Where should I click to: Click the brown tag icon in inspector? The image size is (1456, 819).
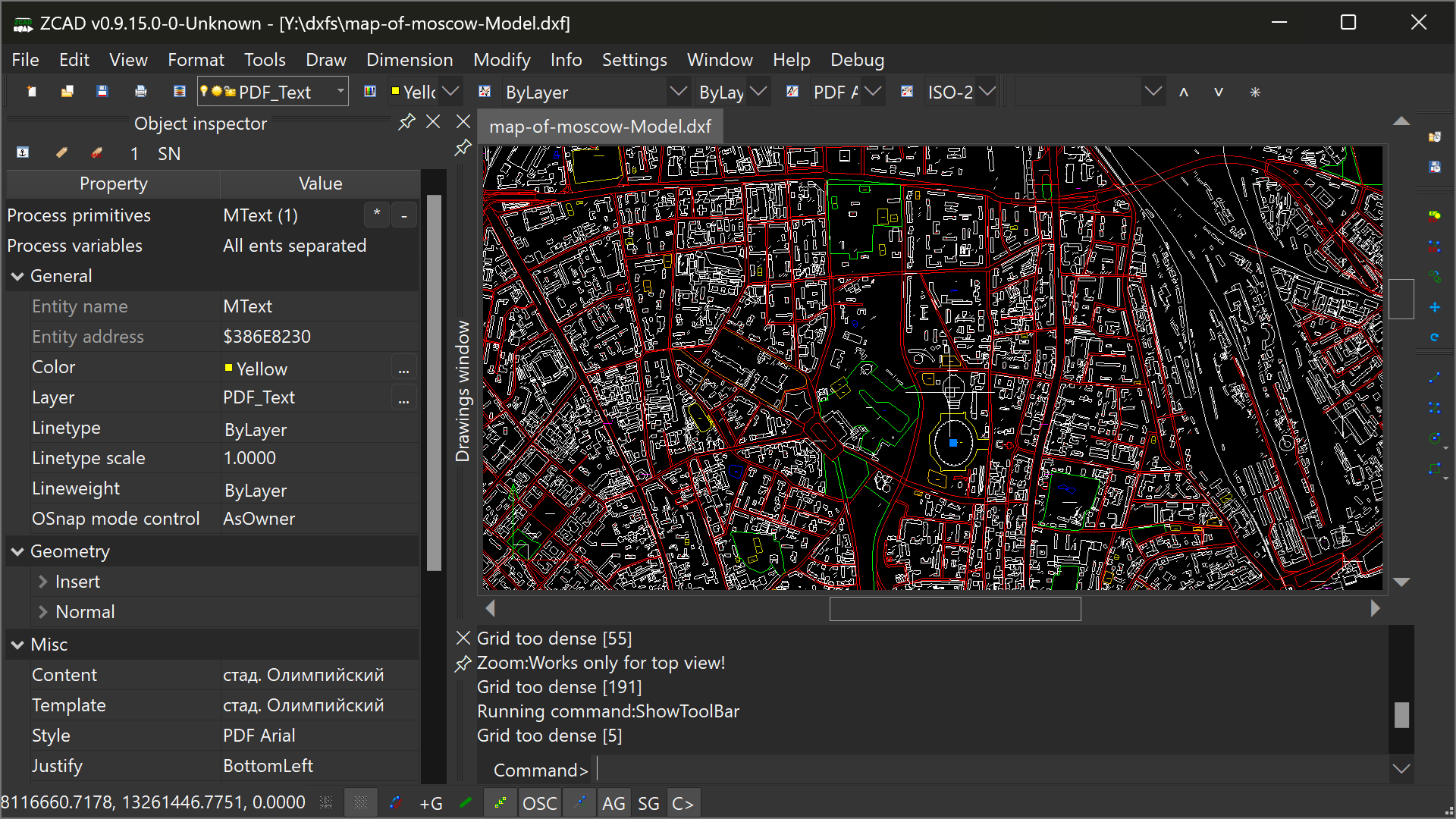coord(61,153)
